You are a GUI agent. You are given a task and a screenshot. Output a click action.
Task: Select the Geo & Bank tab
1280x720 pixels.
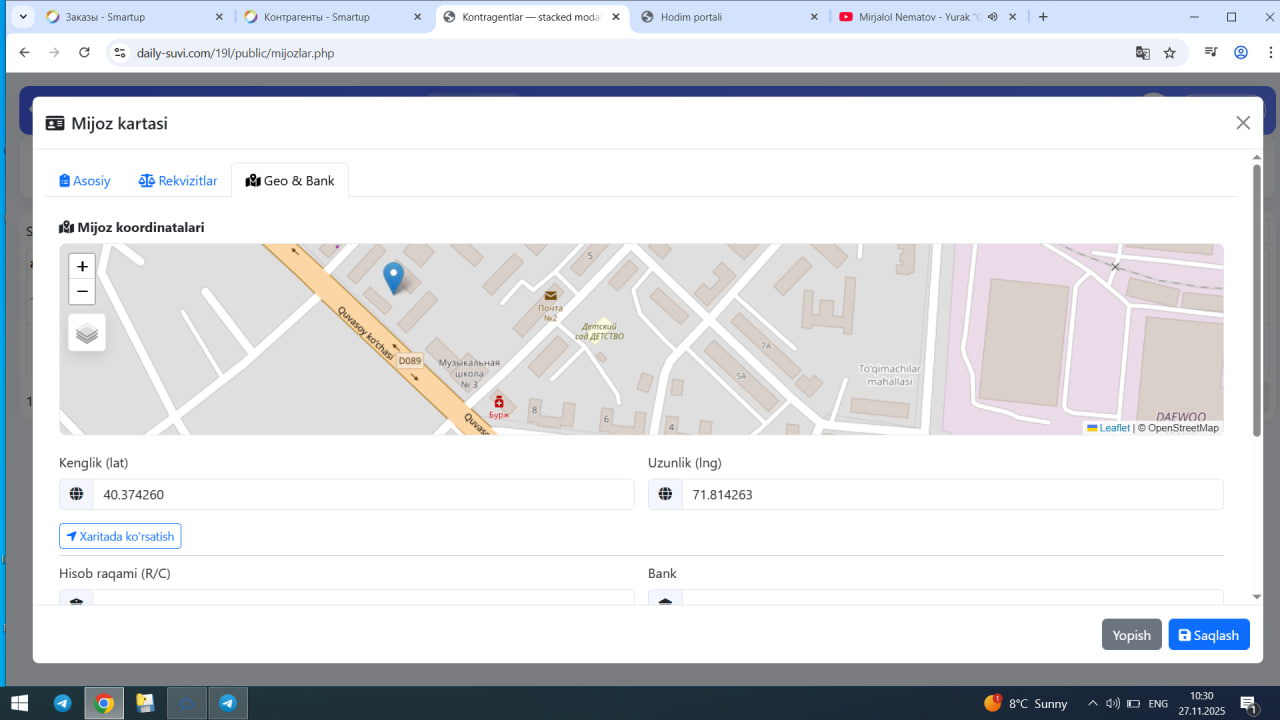coord(290,181)
